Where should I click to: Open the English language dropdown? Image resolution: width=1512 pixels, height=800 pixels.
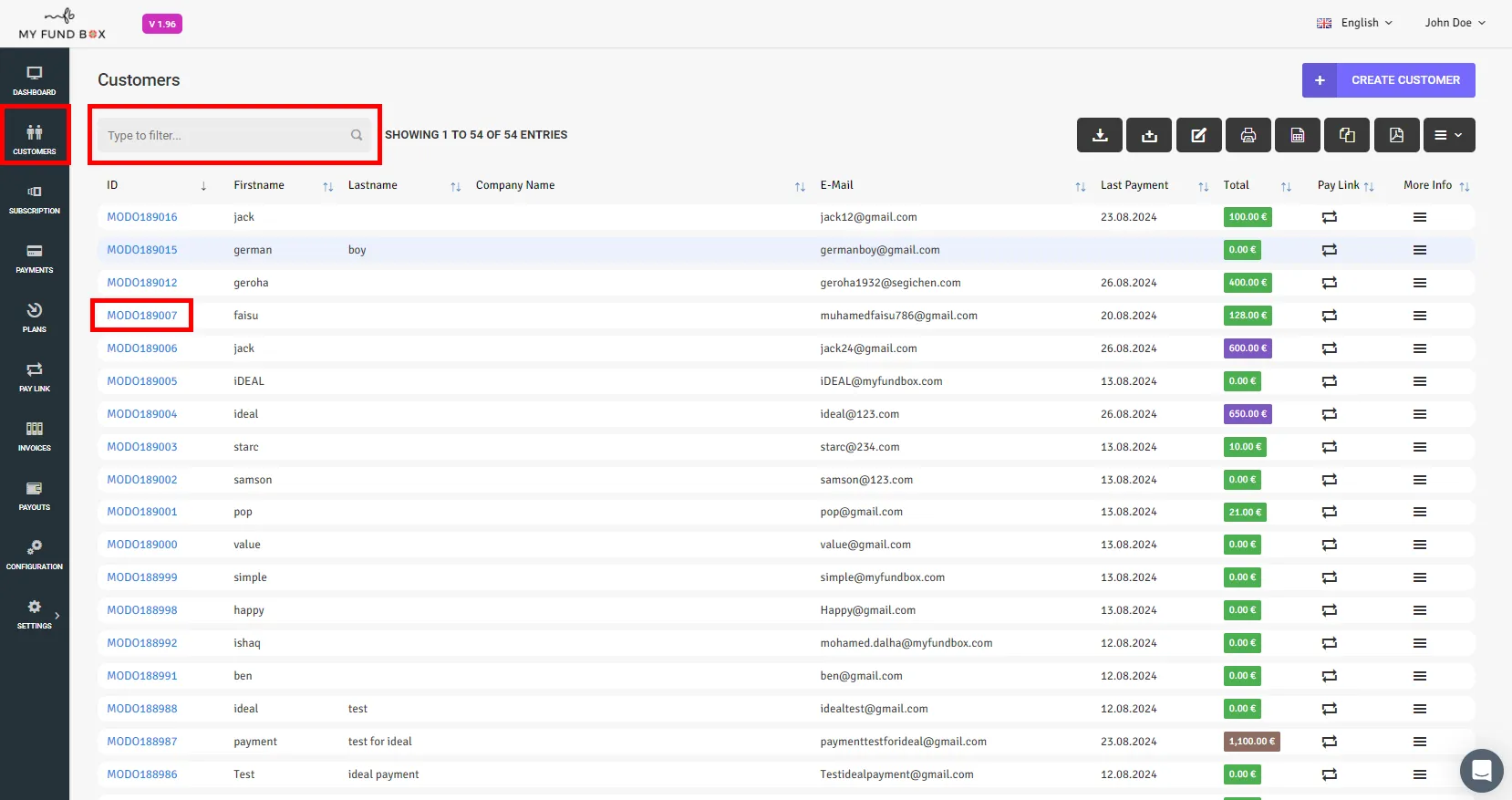coord(1355,23)
